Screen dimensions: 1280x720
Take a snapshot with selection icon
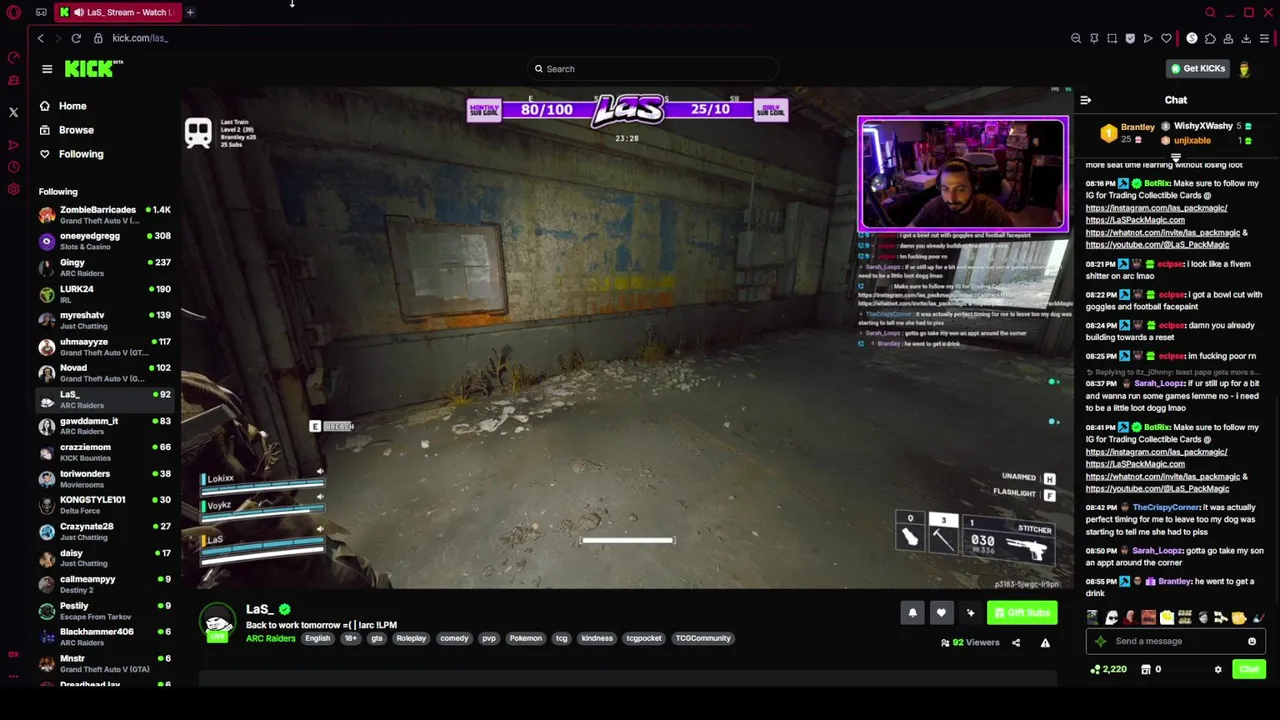click(1112, 39)
